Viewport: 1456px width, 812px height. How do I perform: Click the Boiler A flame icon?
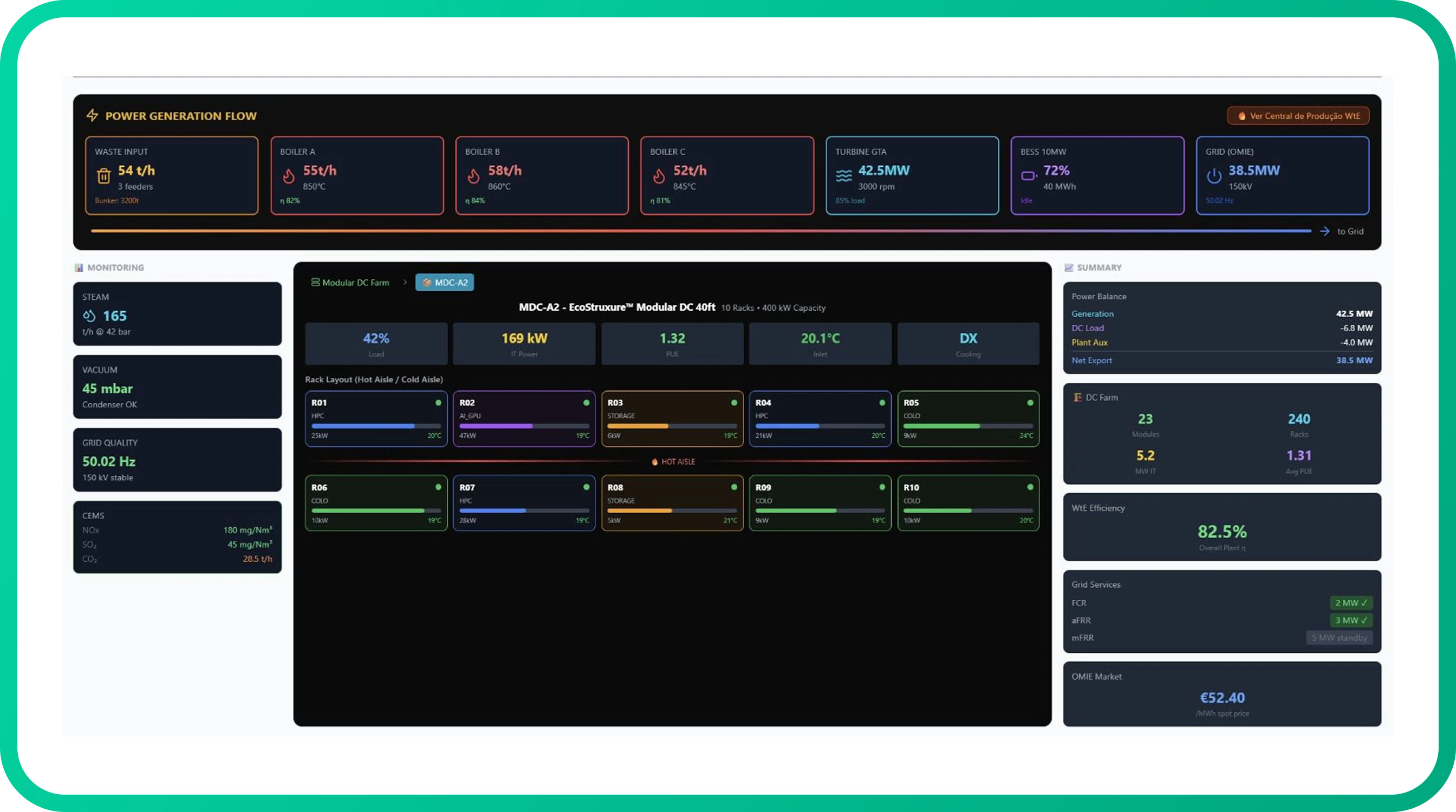(289, 176)
